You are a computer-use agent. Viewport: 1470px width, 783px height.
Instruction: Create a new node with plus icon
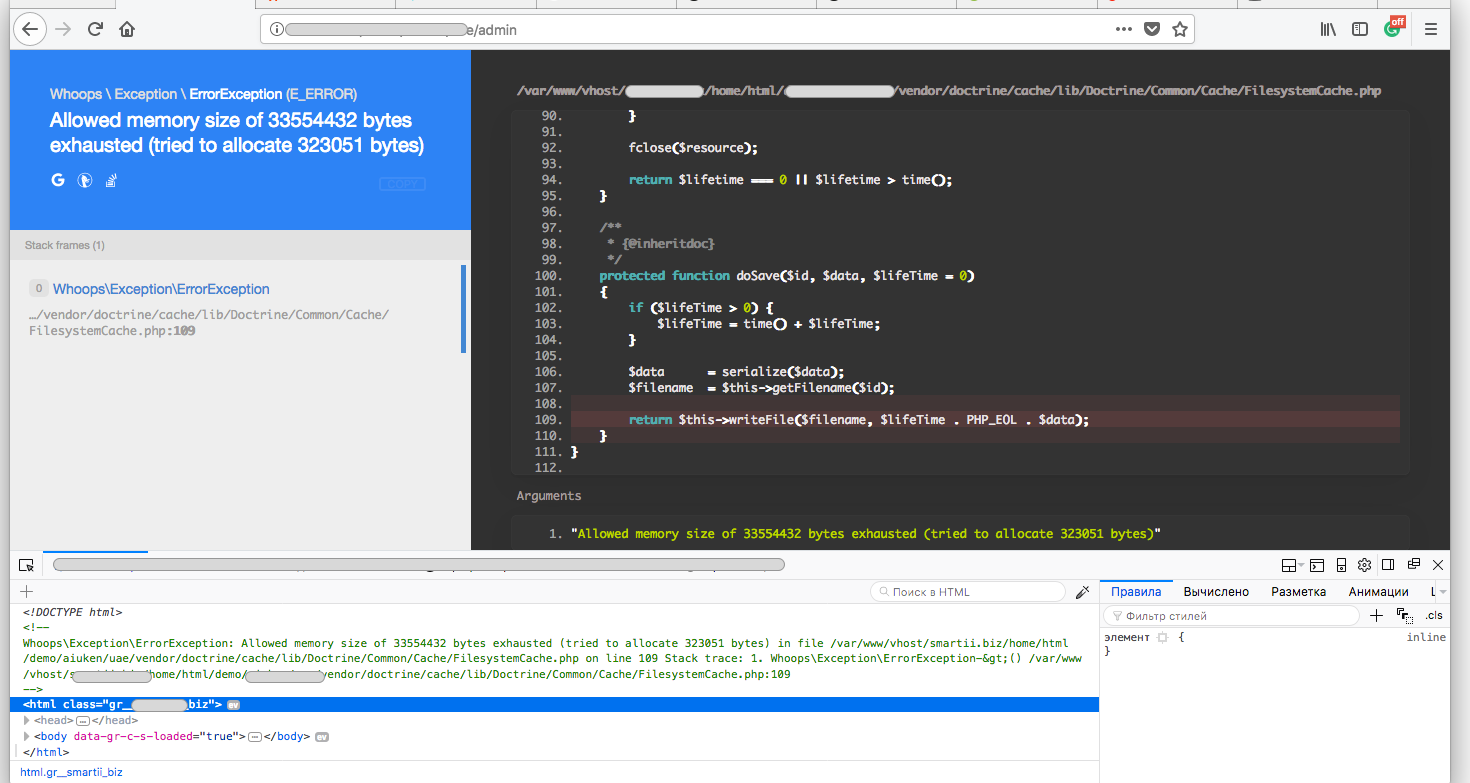(27, 592)
